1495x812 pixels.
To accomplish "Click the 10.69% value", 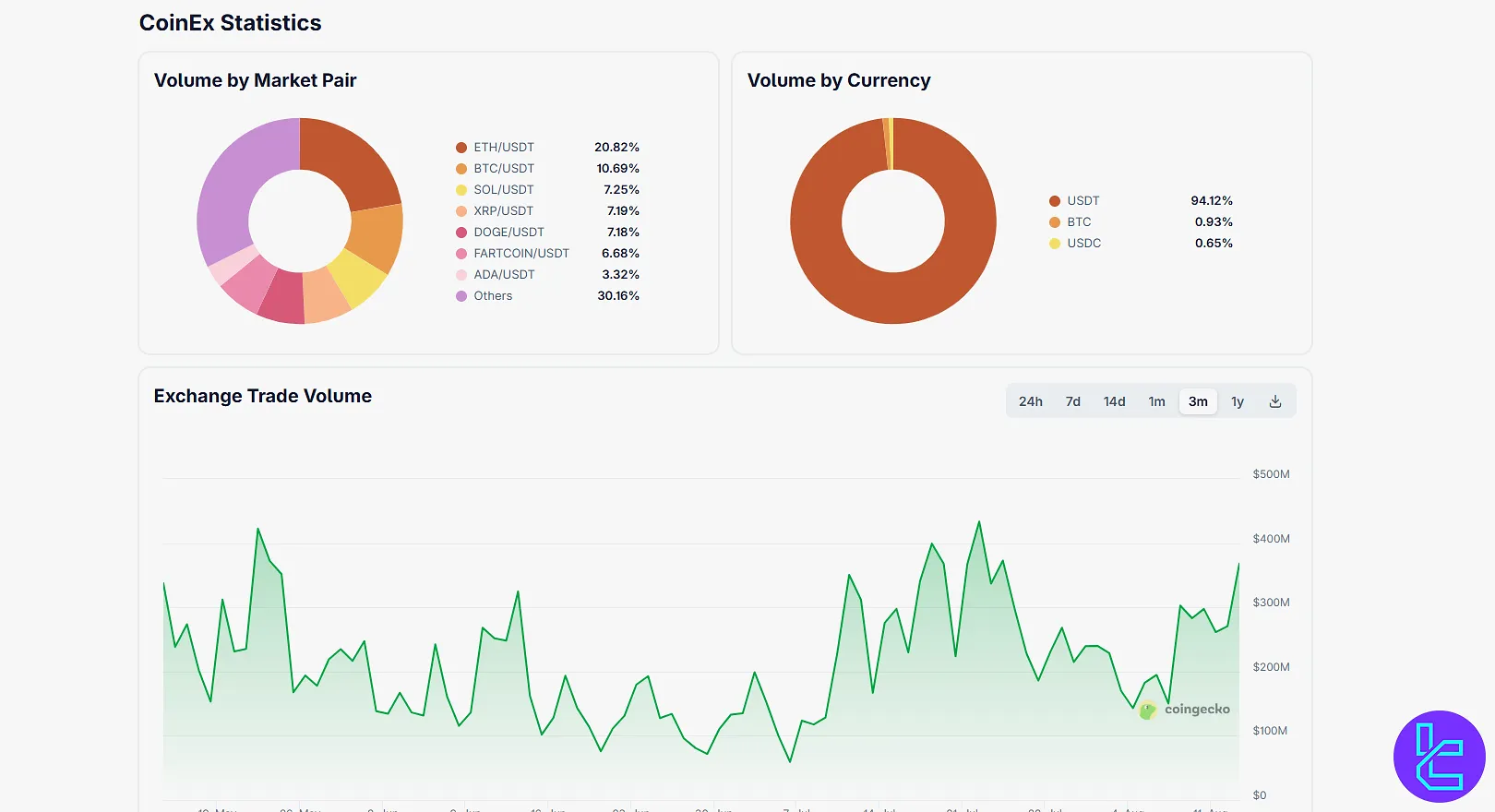I will click(617, 169).
